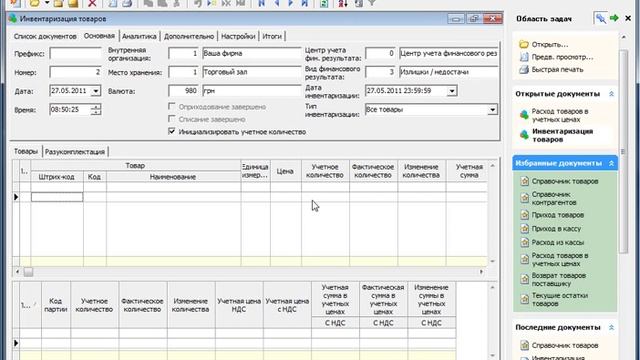Switch to Разукомплектация tab
This screenshot has height=360, width=640.
75,152
